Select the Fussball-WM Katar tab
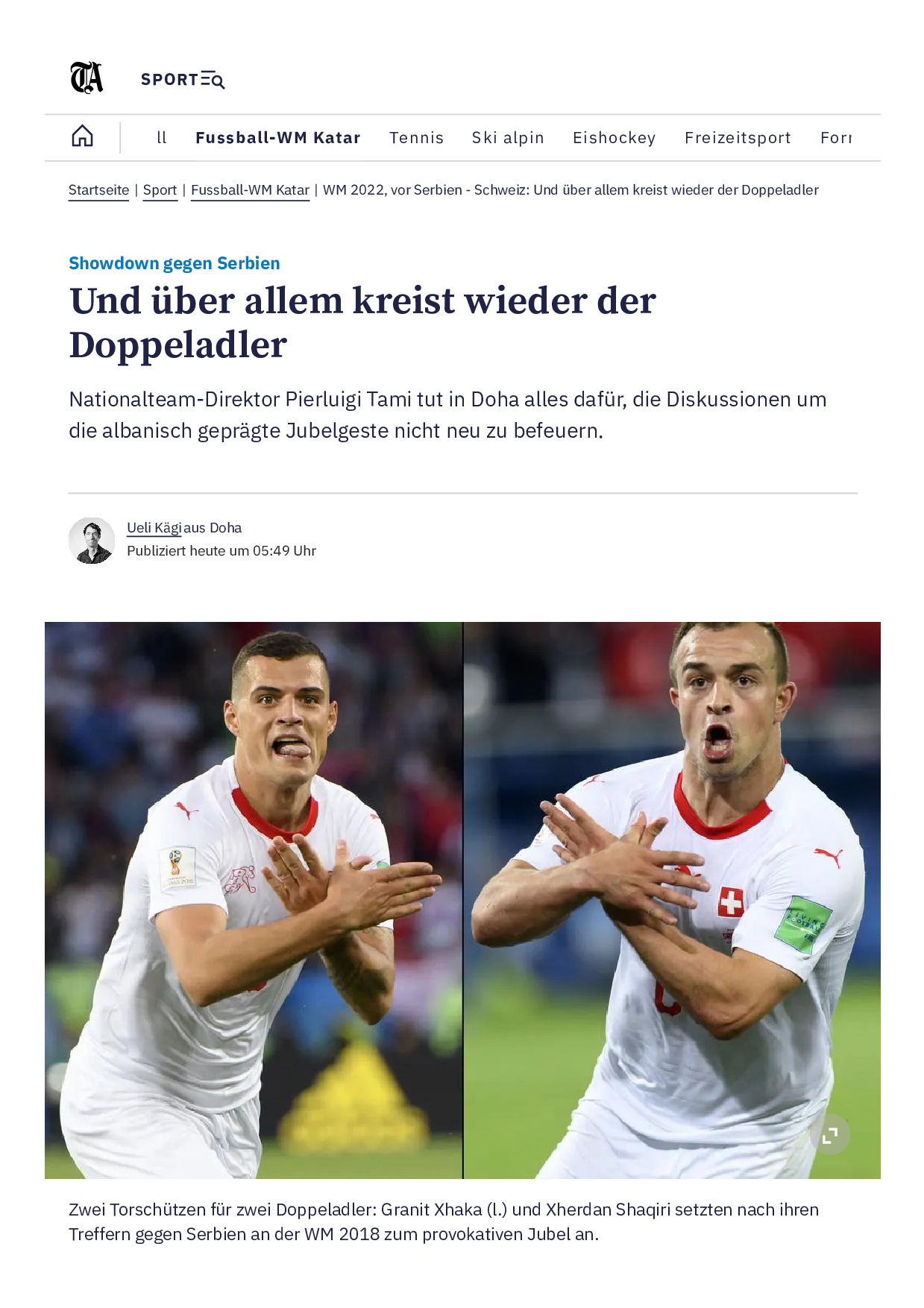The width and height of the screenshot is (924, 1308). (278, 138)
